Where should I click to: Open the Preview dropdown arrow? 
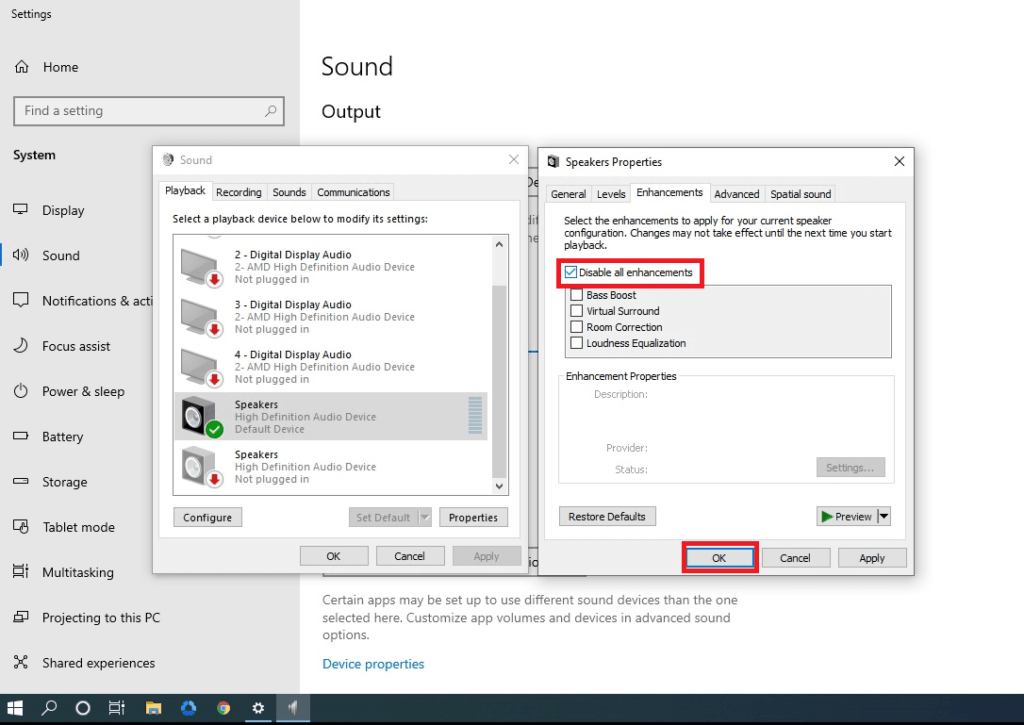point(884,516)
